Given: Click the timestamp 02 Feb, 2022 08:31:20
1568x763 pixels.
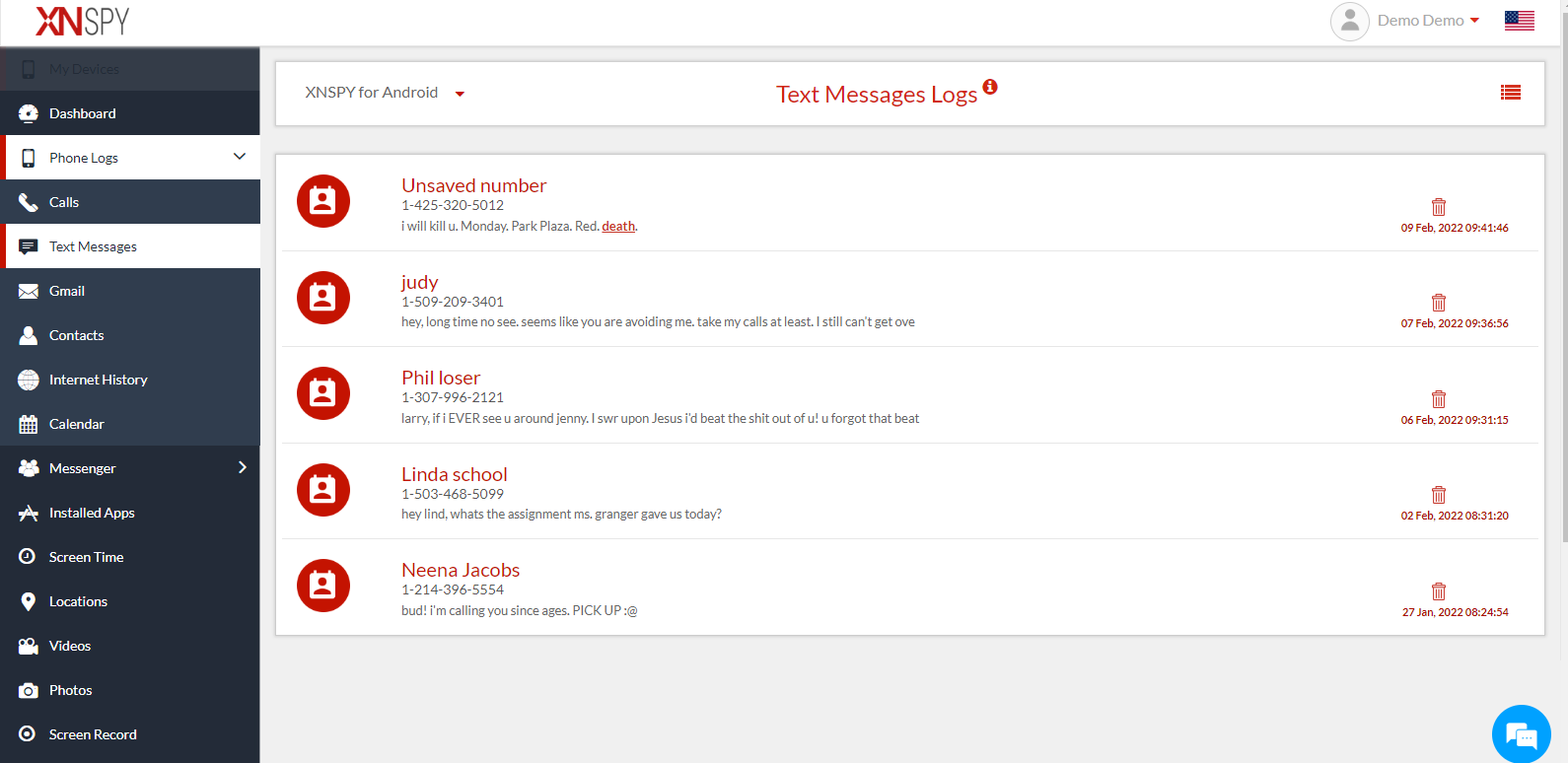Looking at the screenshot, I should pyautogui.click(x=1455, y=516).
